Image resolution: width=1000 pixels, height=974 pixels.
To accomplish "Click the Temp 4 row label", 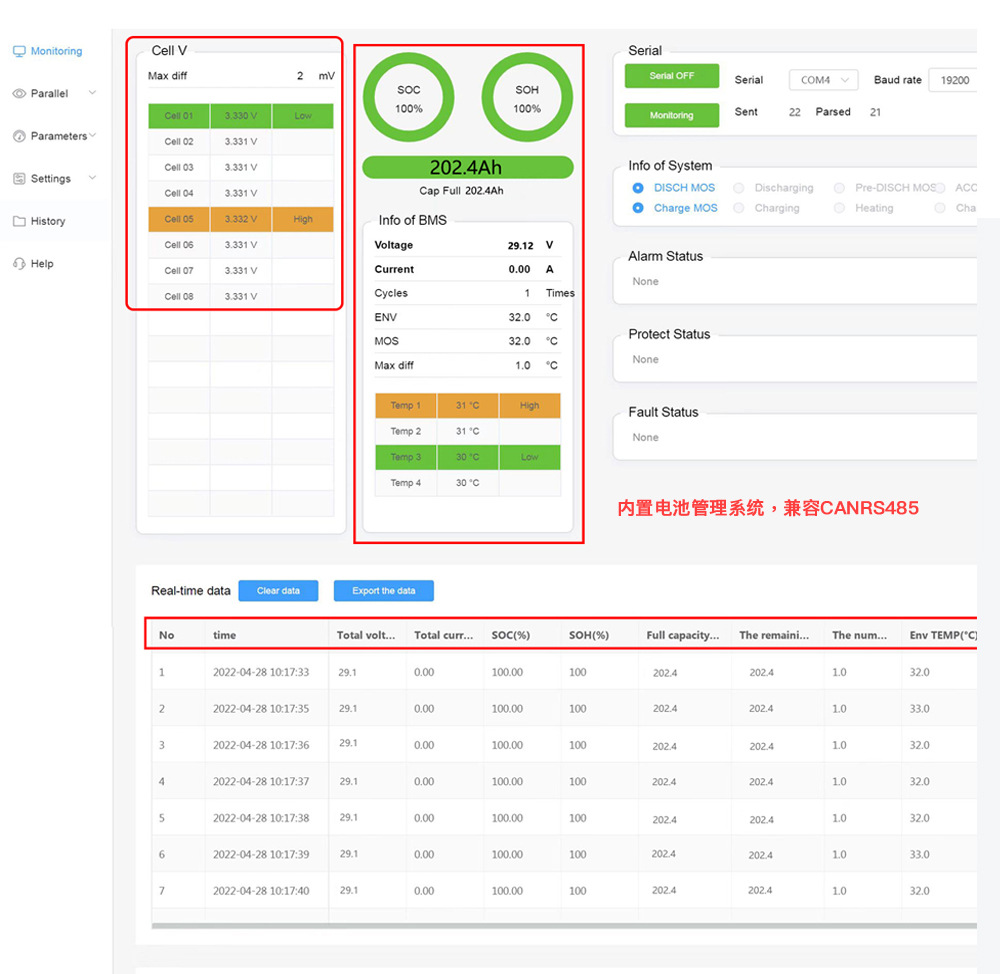I will 406,483.
